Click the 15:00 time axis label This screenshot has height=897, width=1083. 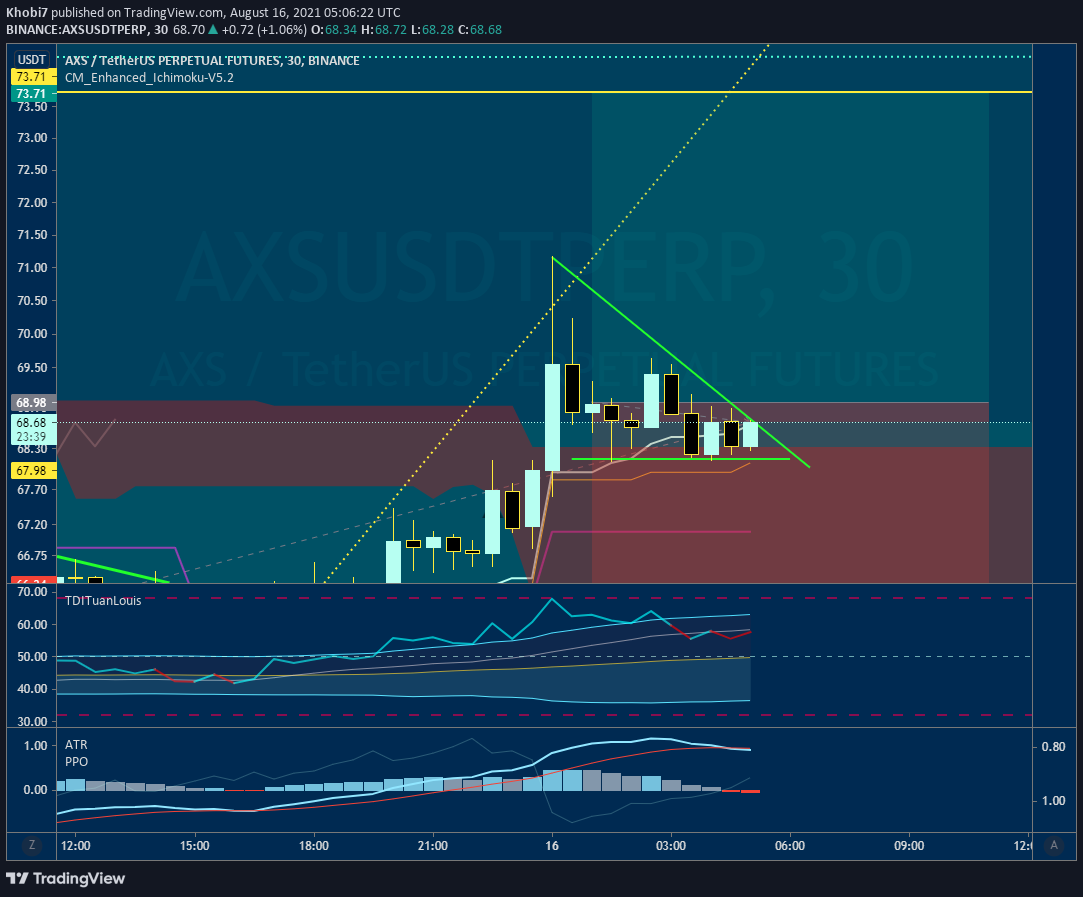pos(194,845)
